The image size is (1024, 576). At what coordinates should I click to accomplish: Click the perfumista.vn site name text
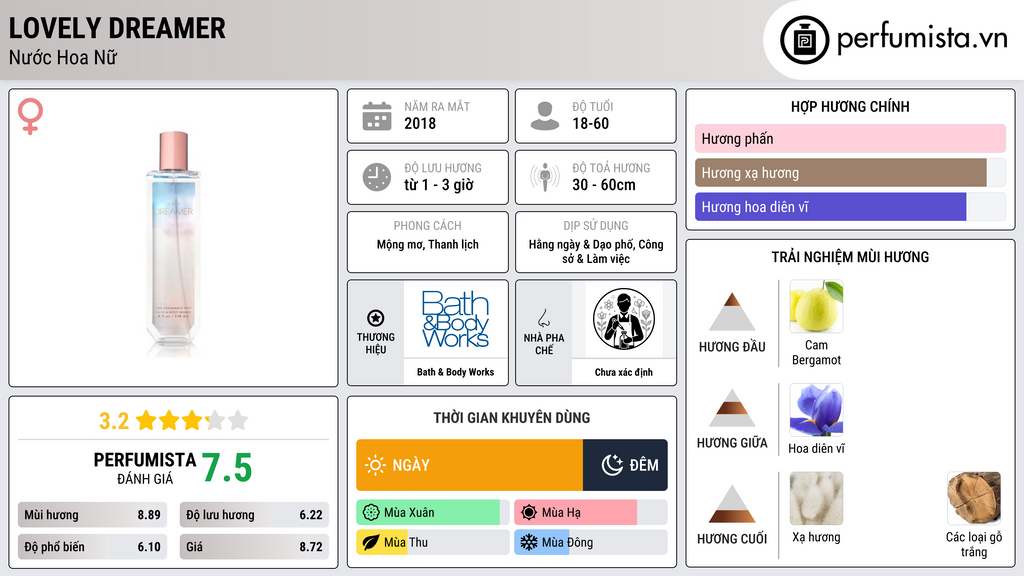pyautogui.click(x=922, y=39)
